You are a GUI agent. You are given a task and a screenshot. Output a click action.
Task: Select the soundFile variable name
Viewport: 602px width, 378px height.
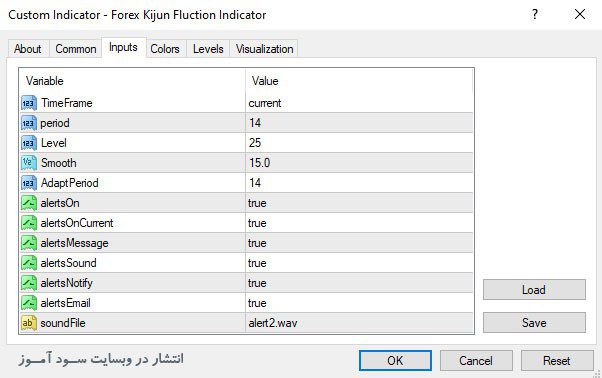pyautogui.click(x=63, y=323)
